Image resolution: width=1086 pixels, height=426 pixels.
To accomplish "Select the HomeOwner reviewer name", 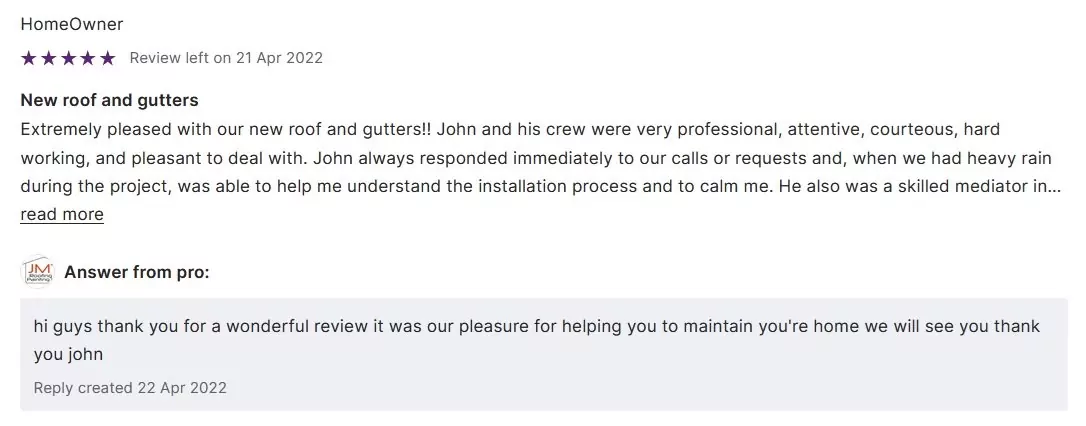I will [72, 24].
